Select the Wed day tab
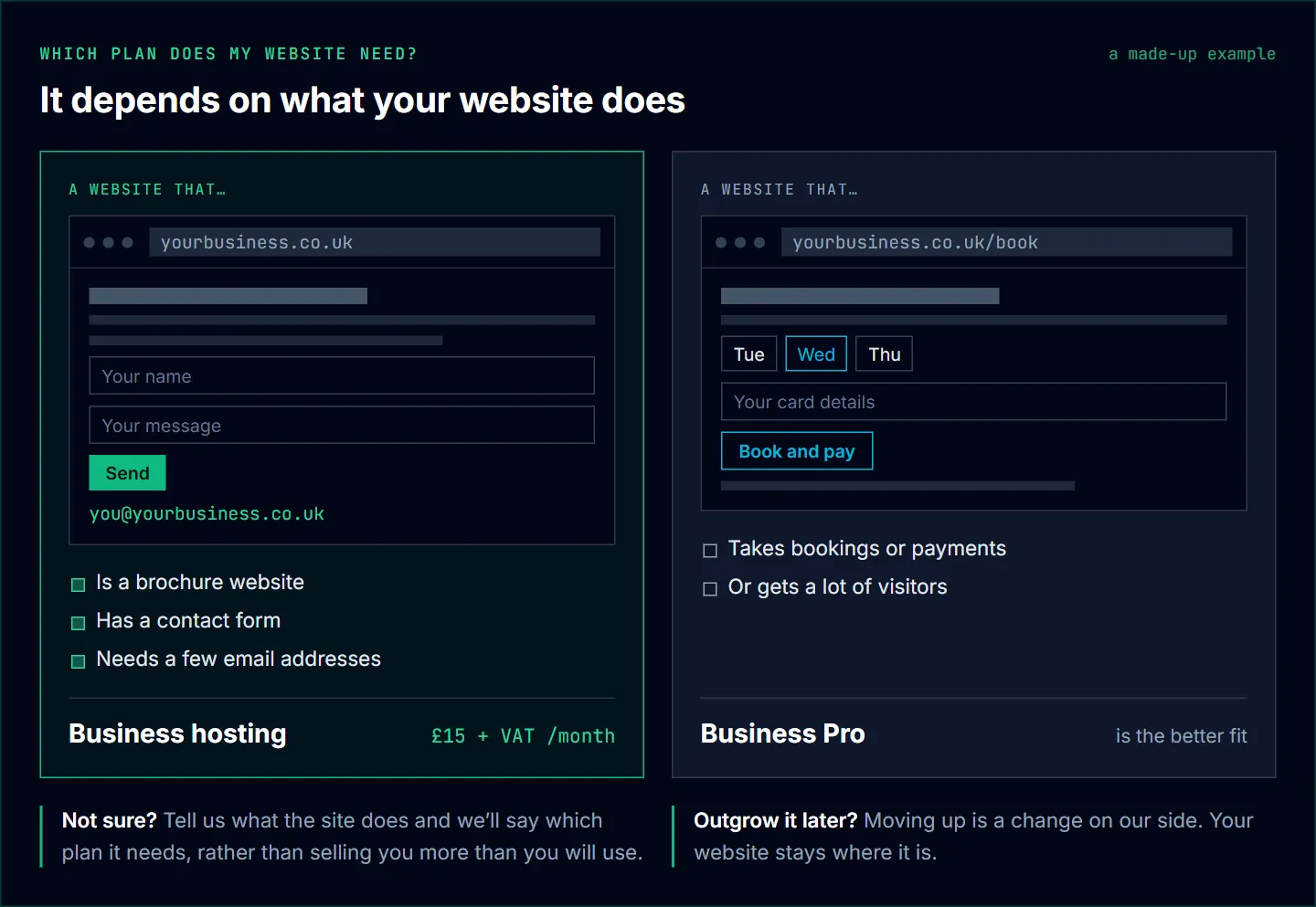This screenshot has height=907, width=1316. [816, 354]
